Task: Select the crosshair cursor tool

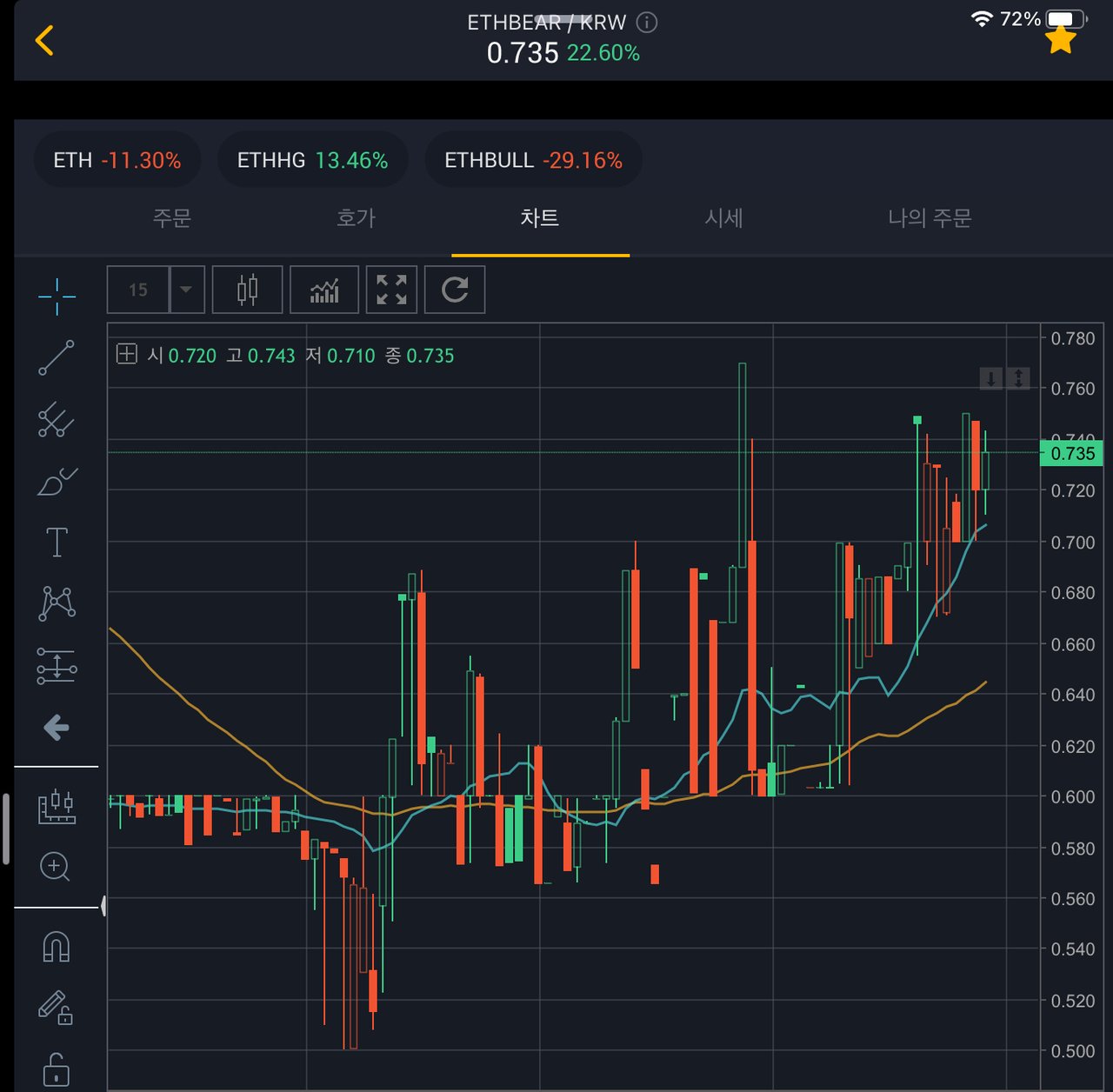Action: 57,296
